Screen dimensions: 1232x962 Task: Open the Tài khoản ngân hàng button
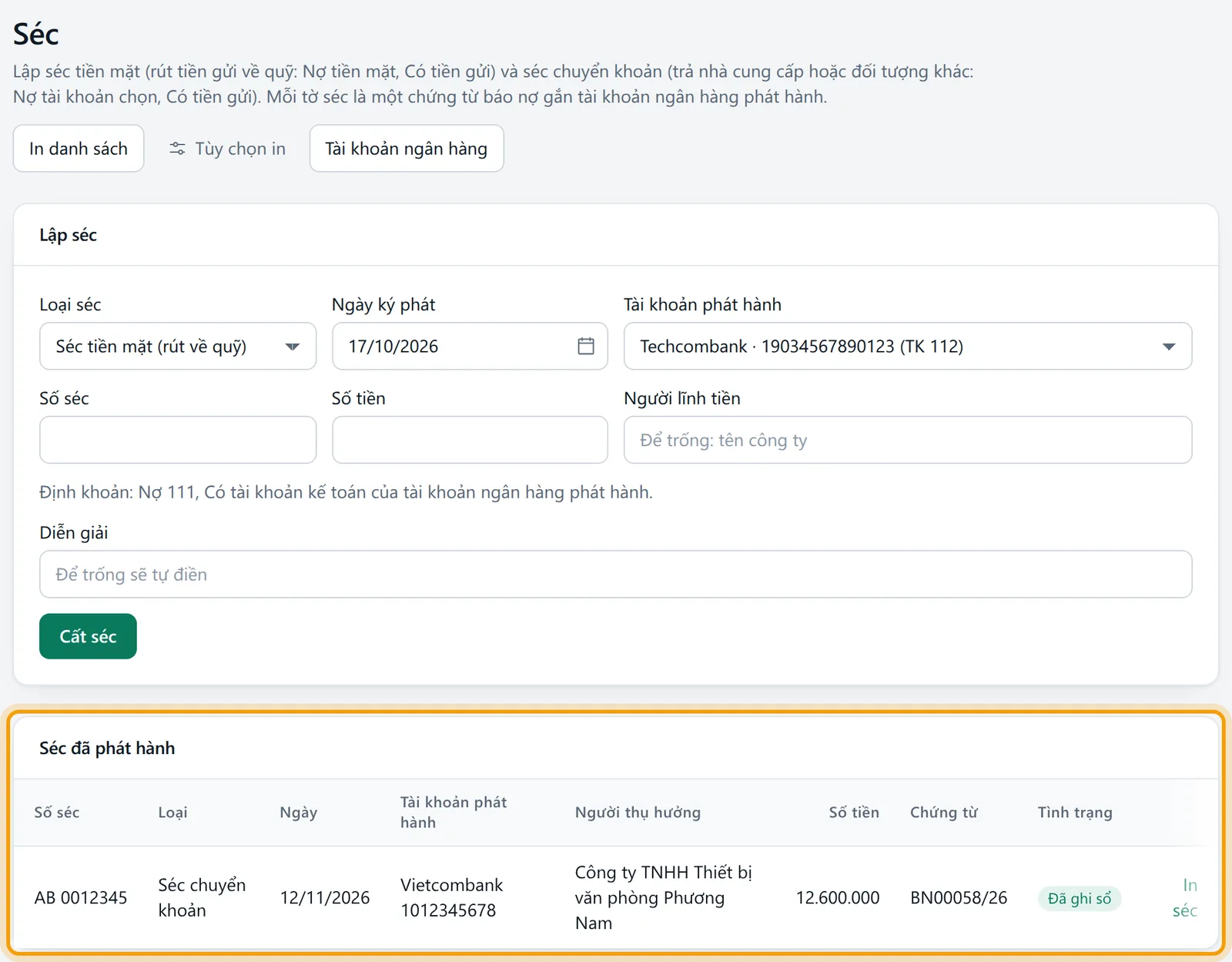pyautogui.click(x=407, y=149)
